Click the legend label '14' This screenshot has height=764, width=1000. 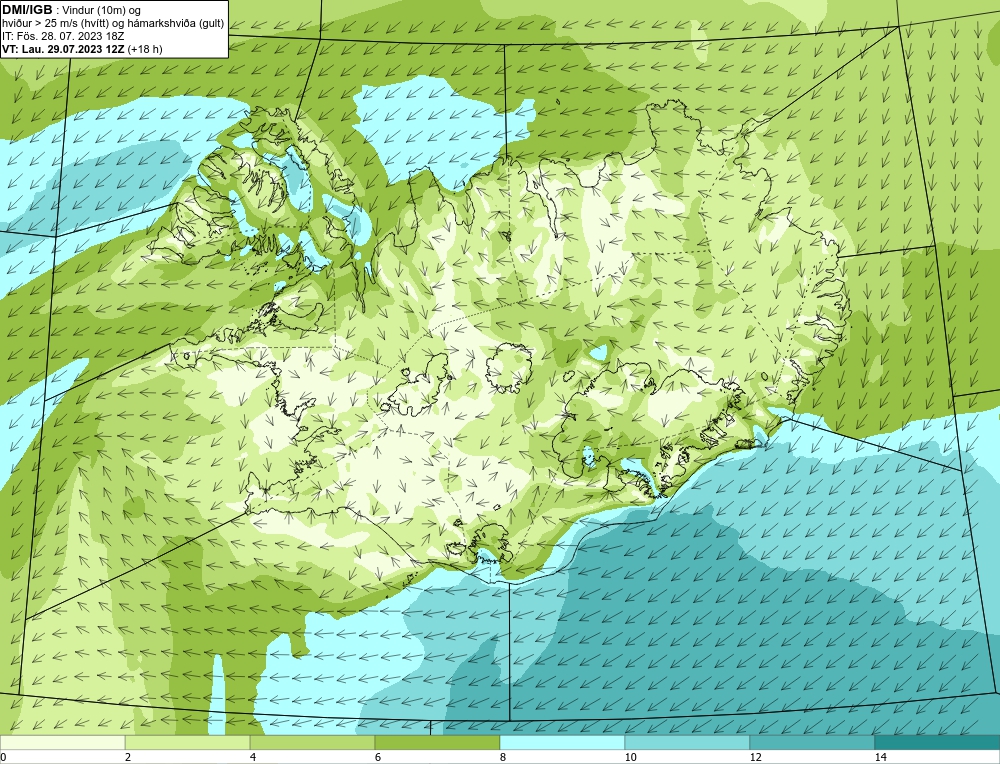pos(881,757)
